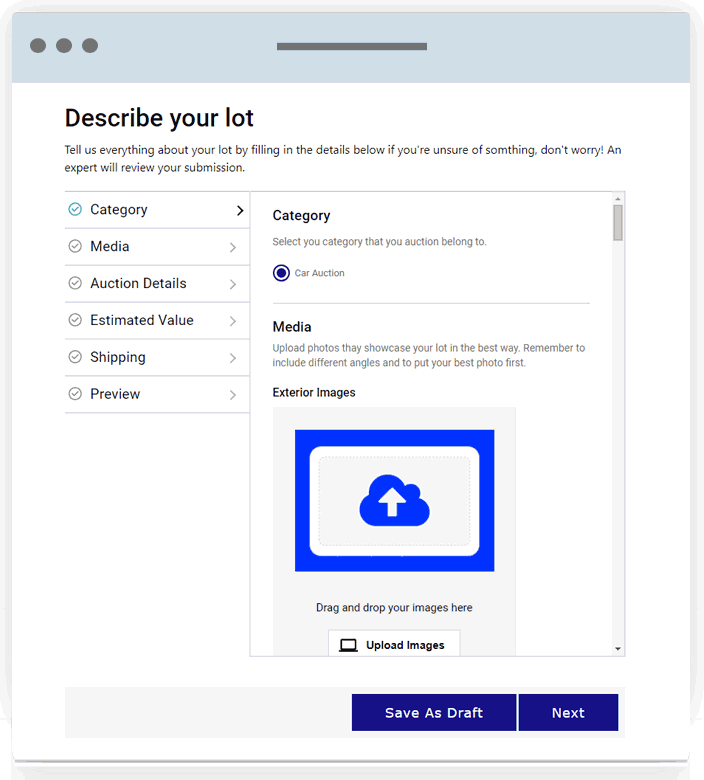Open the Estimated Value step
Screen dimensions: 704x780
tap(157, 320)
